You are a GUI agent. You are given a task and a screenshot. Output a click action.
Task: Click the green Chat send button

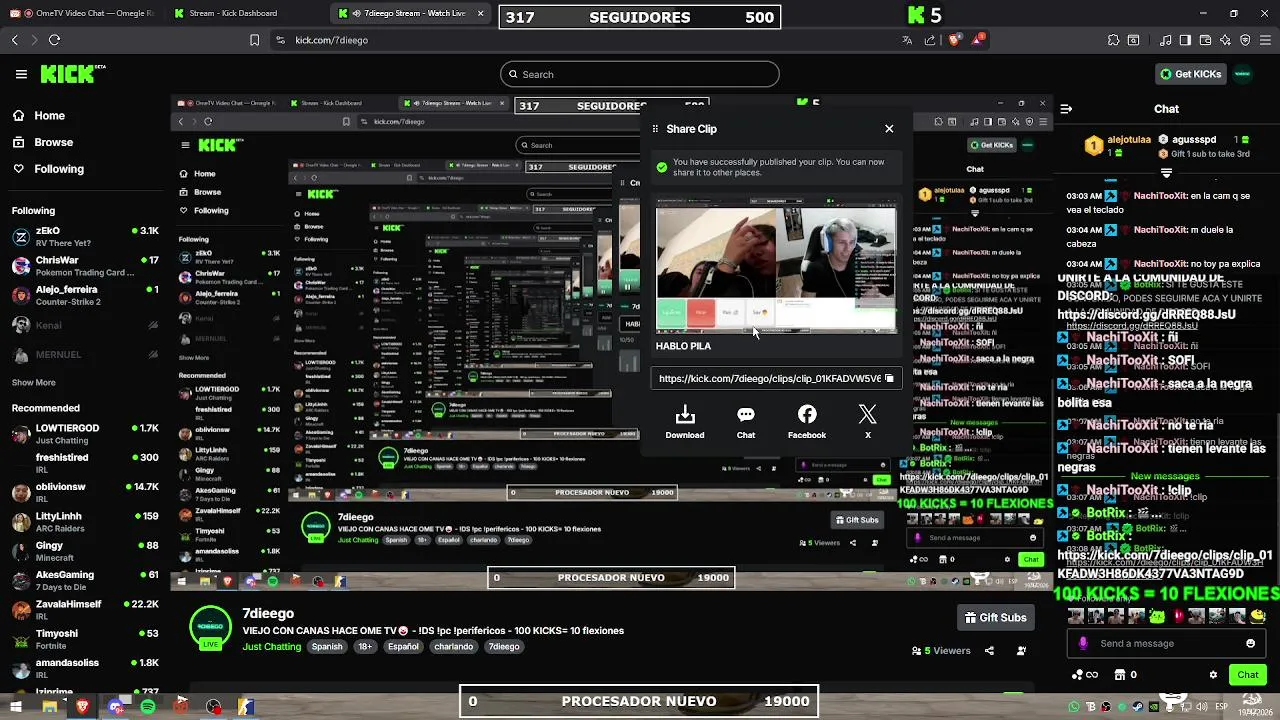pyautogui.click(x=1247, y=675)
